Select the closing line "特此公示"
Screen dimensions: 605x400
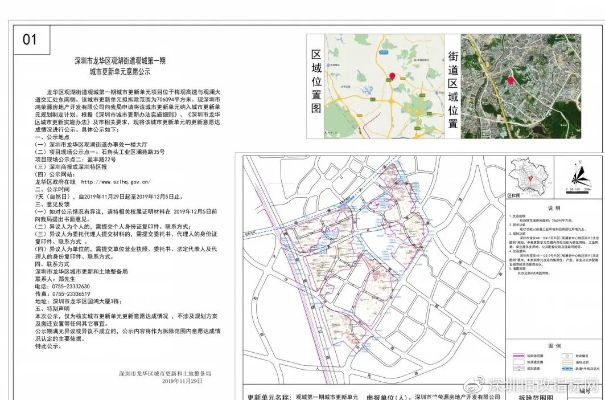(48, 346)
